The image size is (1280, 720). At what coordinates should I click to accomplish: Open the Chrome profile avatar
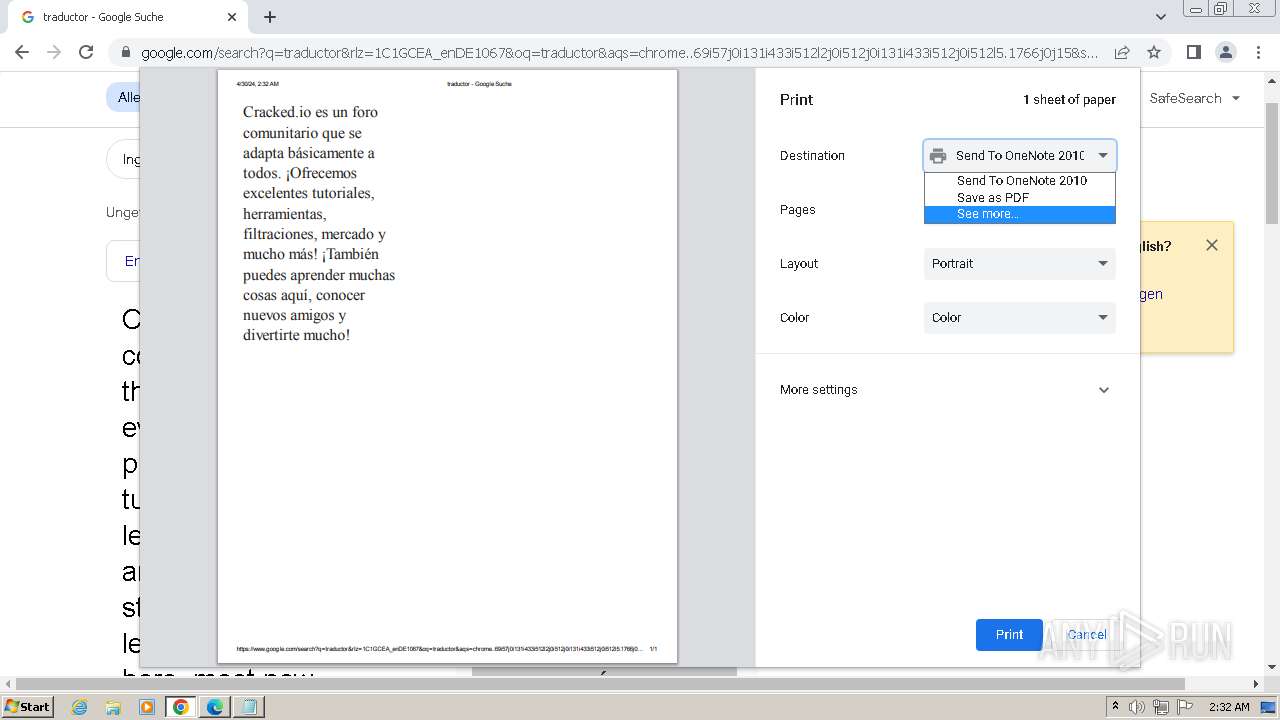point(1225,52)
